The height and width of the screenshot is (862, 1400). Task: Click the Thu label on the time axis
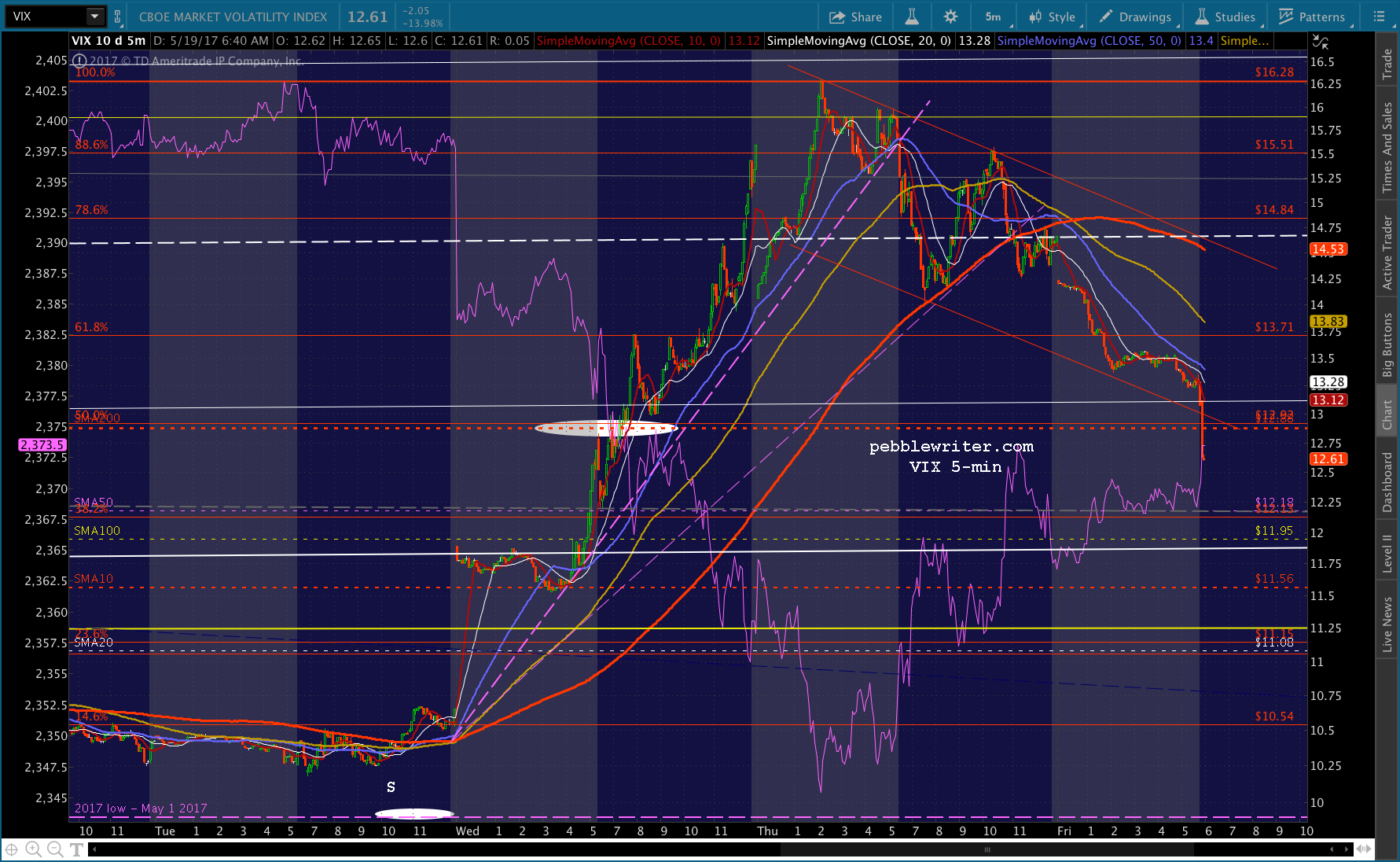767,831
